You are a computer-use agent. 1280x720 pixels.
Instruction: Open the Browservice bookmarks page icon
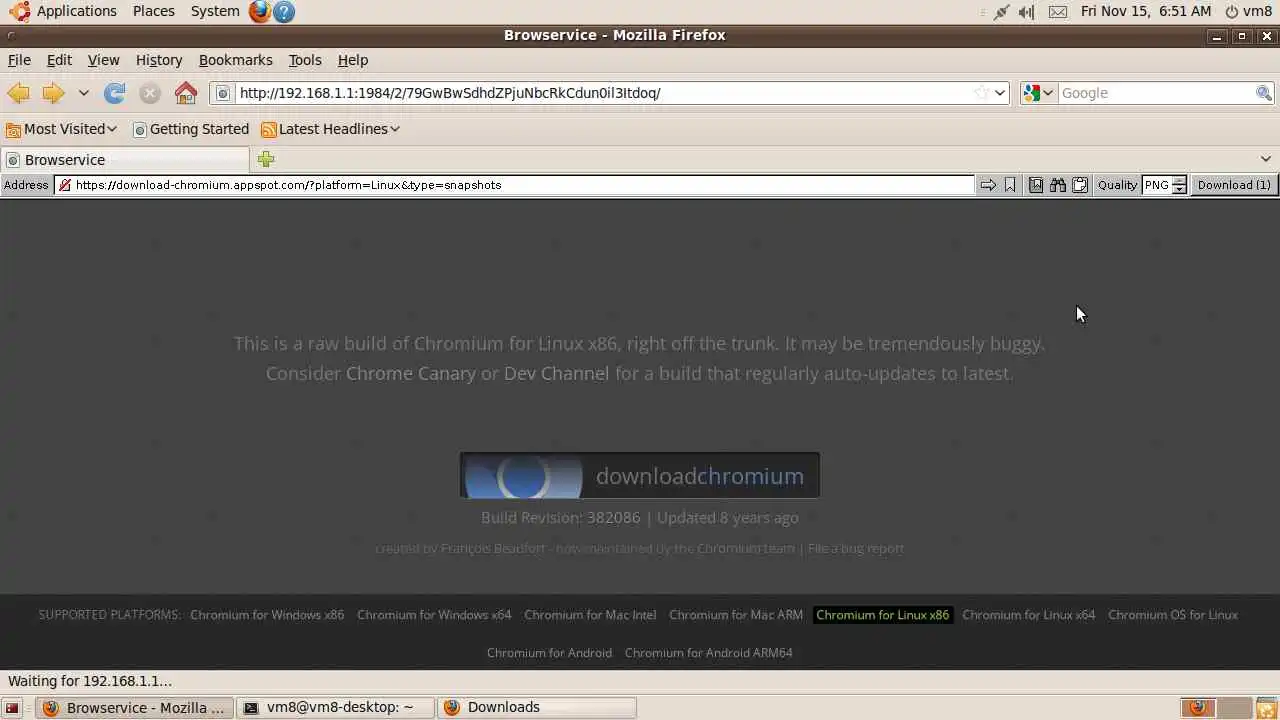1036,185
